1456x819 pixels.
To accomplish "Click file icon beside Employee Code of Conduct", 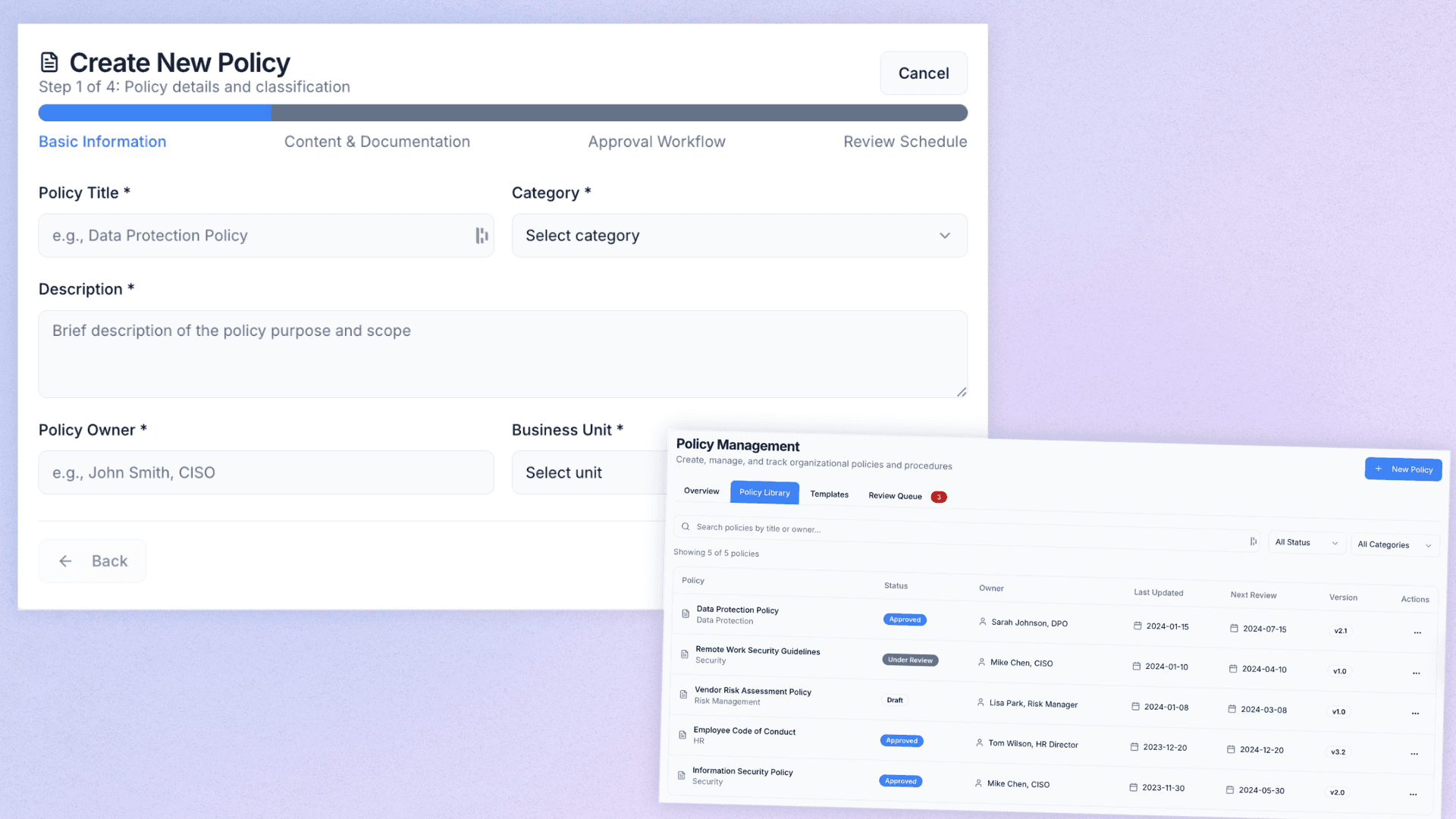I will (682, 735).
